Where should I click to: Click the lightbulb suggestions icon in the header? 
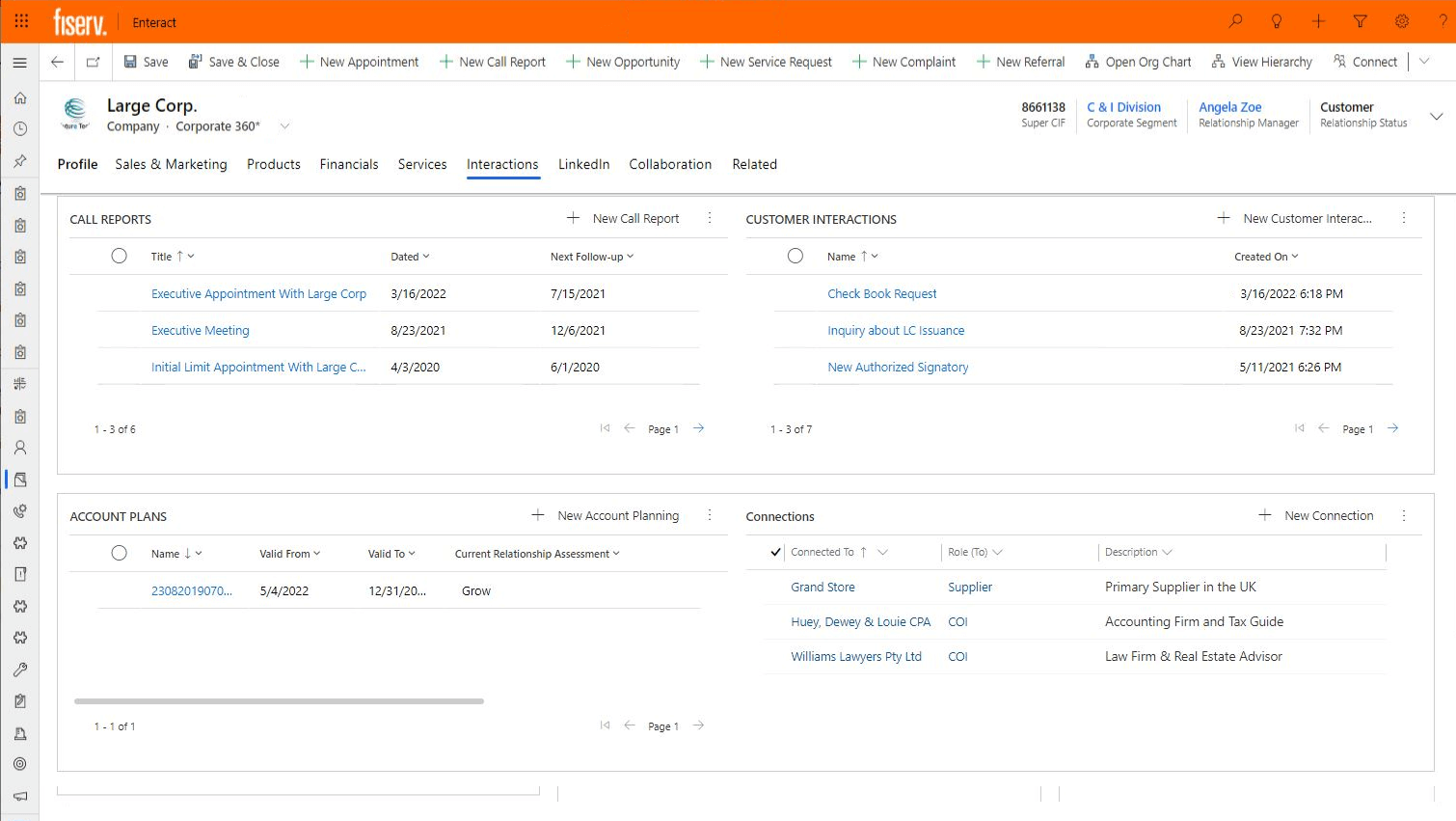[1276, 21]
